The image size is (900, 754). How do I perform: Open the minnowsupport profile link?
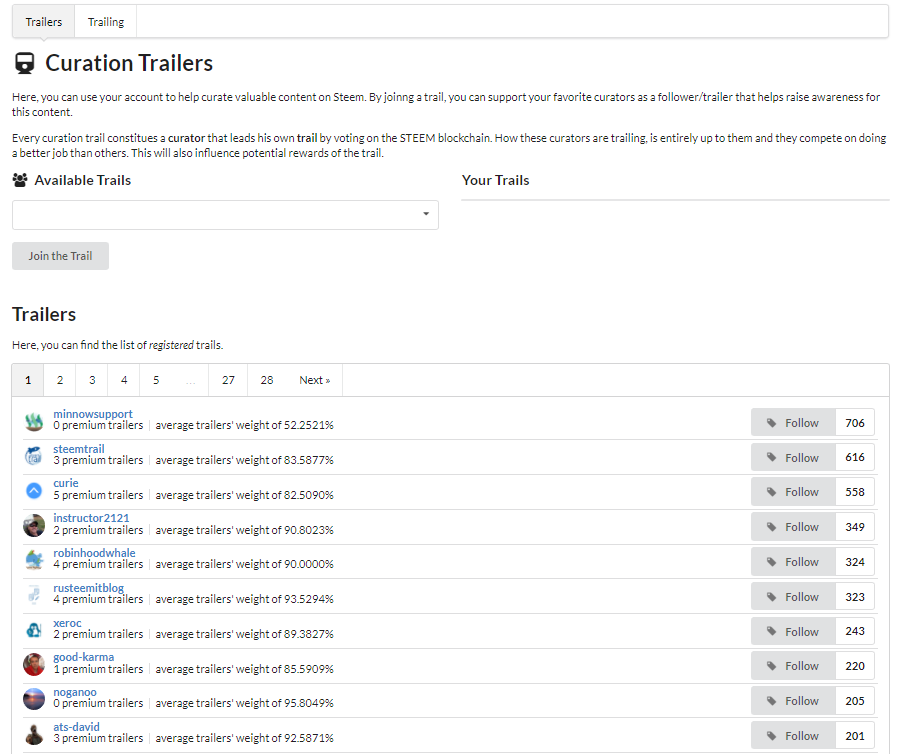click(x=93, y=414)
